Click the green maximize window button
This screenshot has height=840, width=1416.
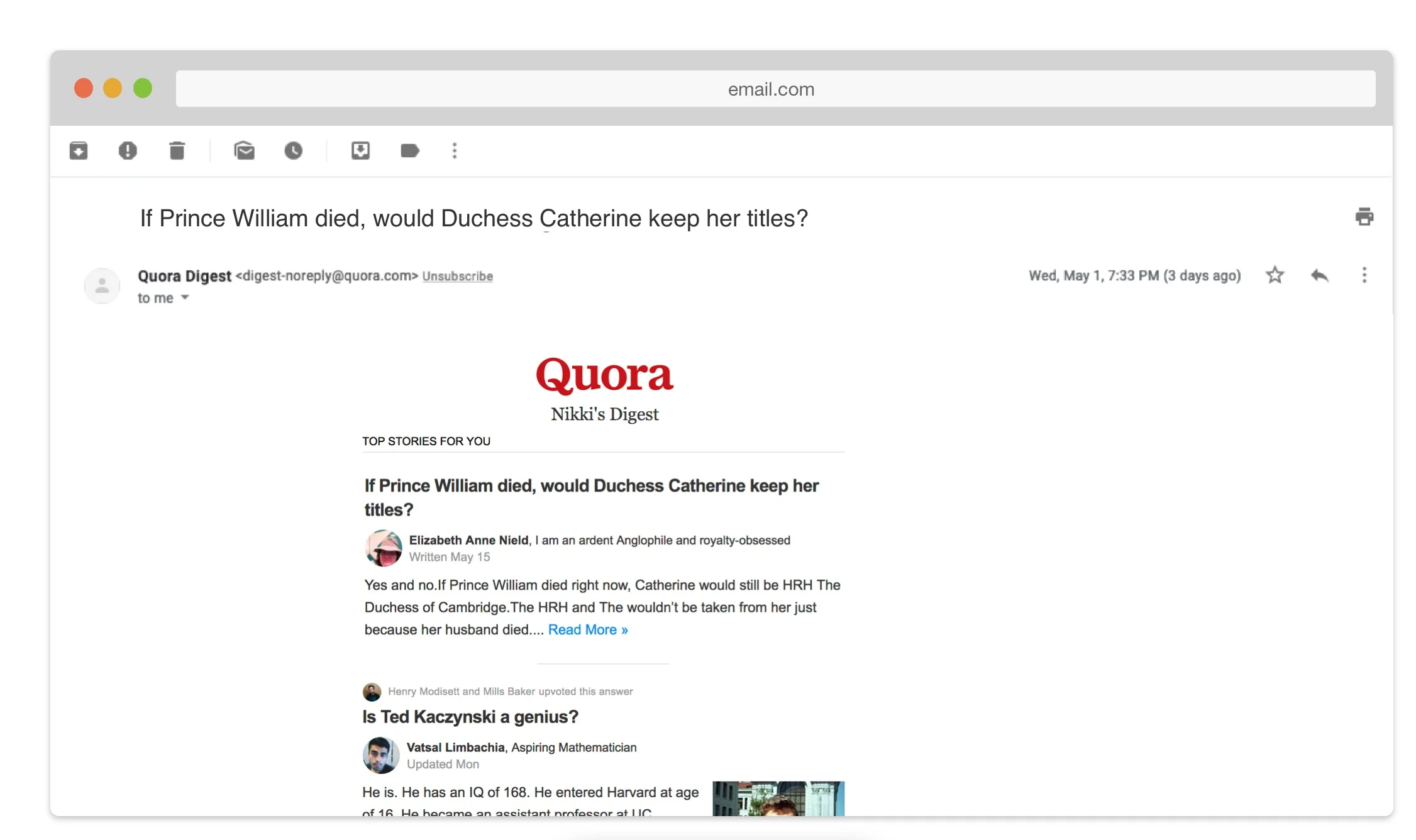click(x=143, y=88)
